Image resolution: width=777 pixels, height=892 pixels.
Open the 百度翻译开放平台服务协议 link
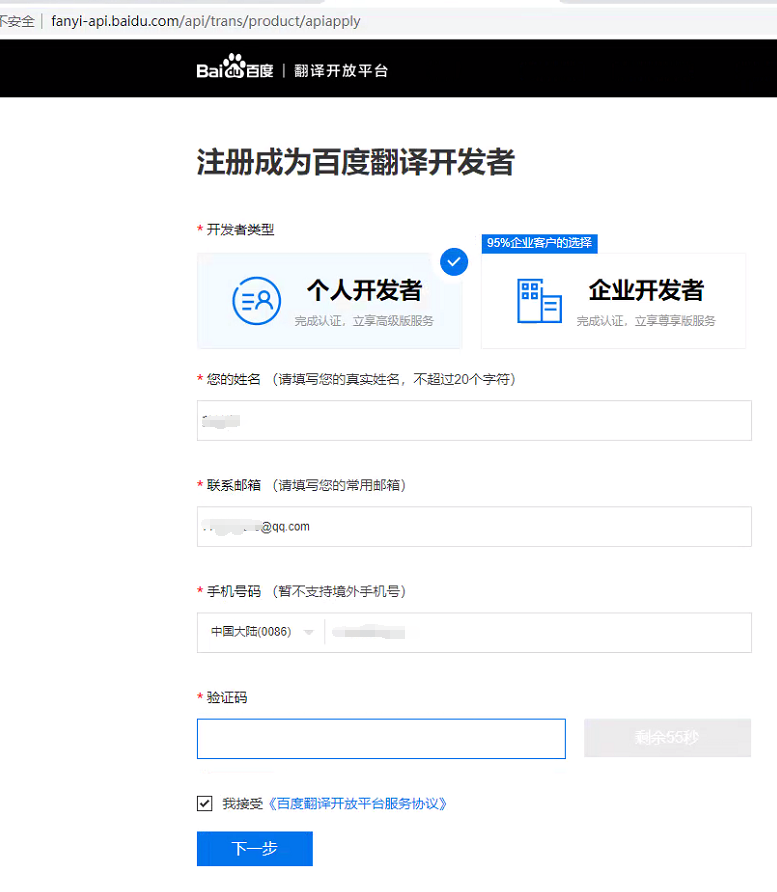click(x=357, y=803)
